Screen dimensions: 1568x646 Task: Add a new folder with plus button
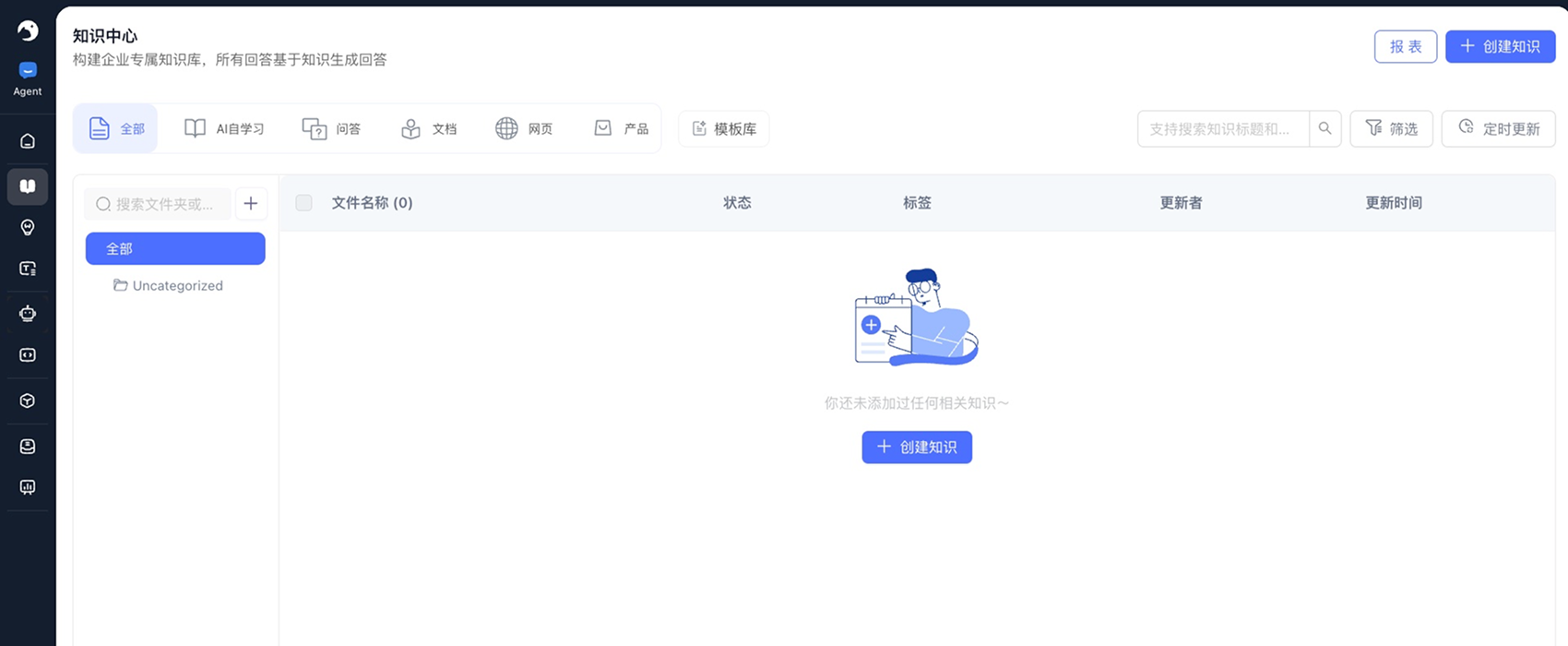point(251,204)
